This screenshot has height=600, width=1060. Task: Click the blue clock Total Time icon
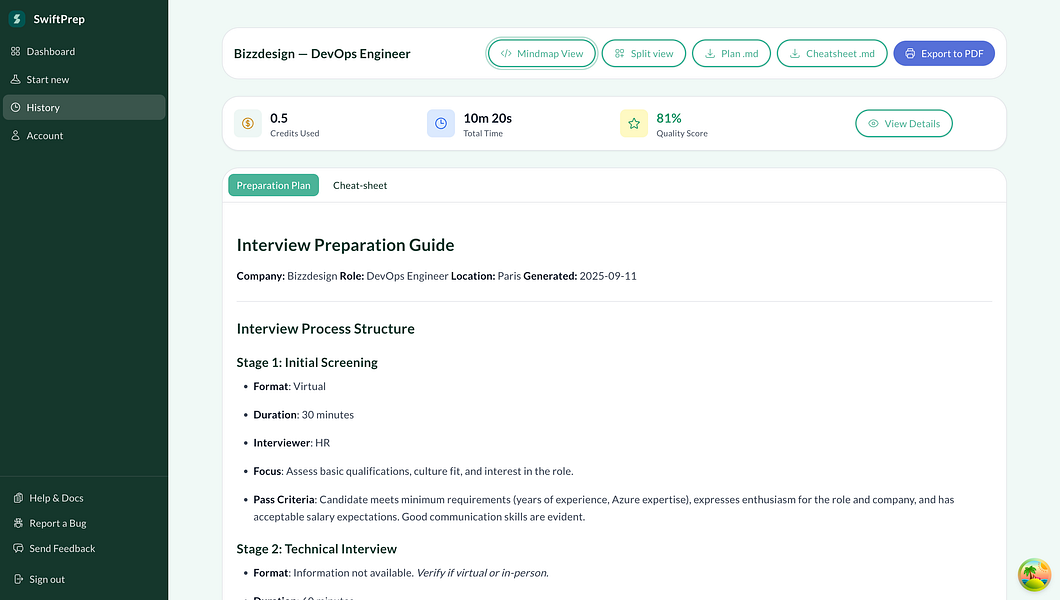coord(440,122)
